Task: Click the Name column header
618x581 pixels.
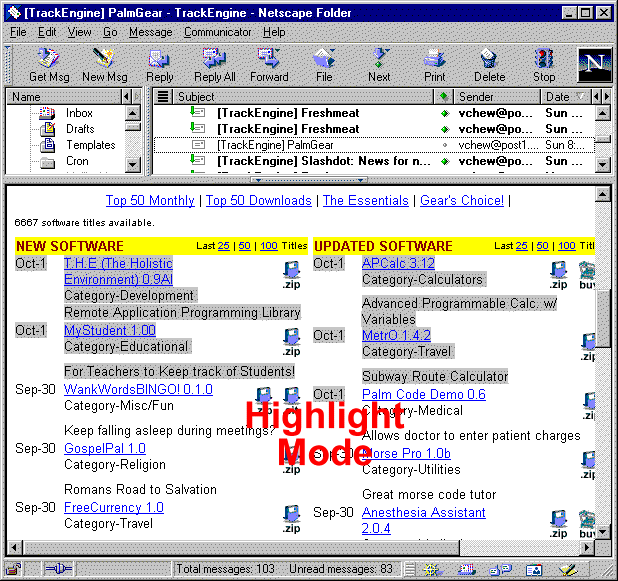Action: click(64, 97)
